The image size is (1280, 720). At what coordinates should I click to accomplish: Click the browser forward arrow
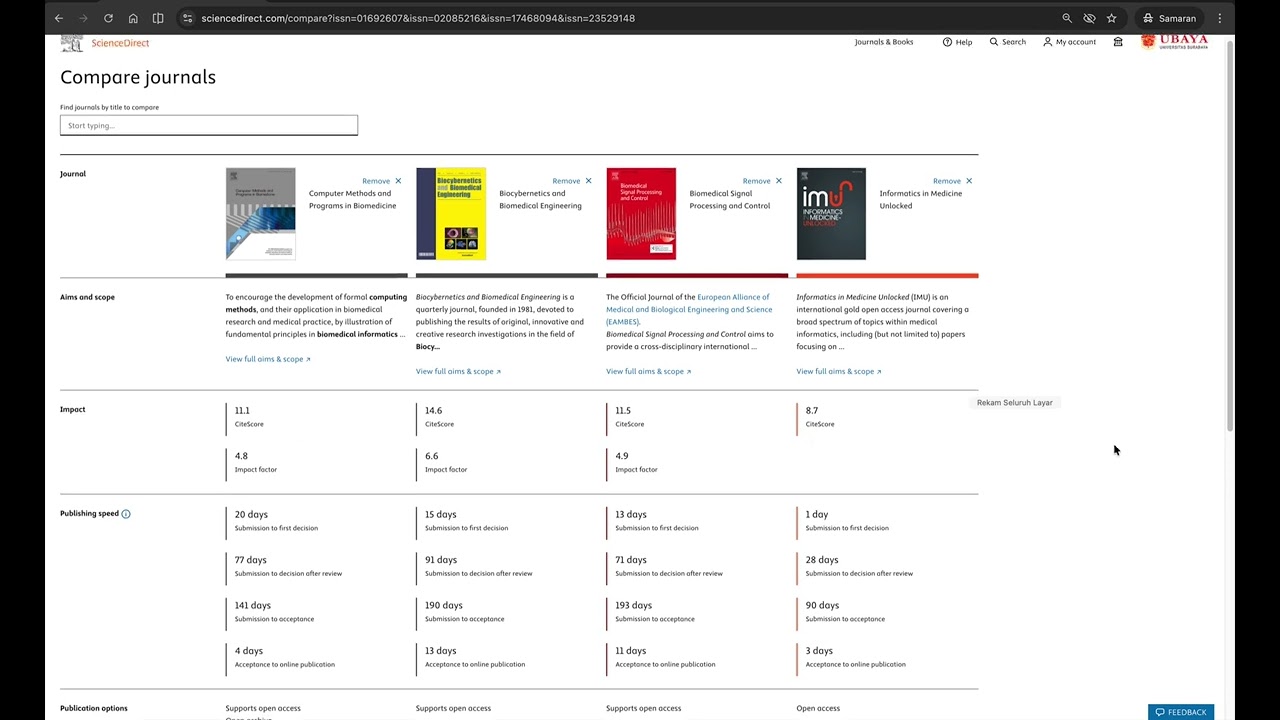pos(83,18)
